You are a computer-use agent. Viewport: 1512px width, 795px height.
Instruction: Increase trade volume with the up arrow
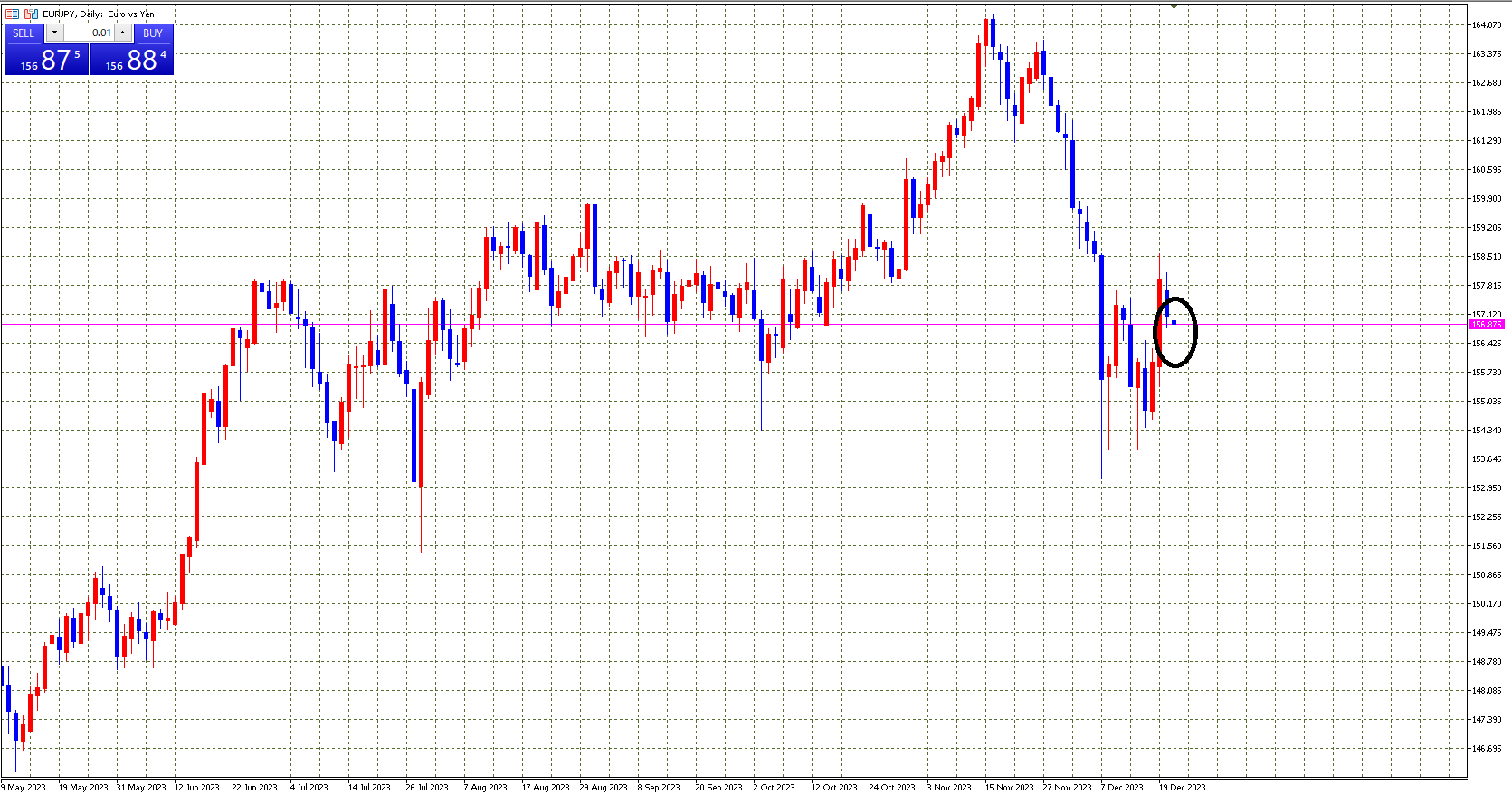pyautogui.click(x=123, y=33)
